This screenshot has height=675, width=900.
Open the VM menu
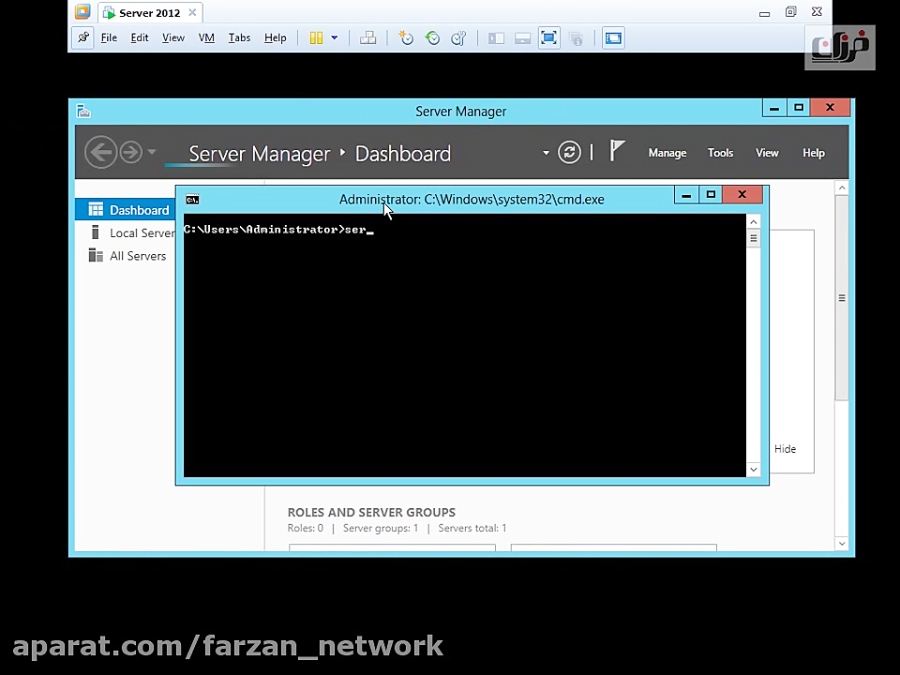(206, 37)
